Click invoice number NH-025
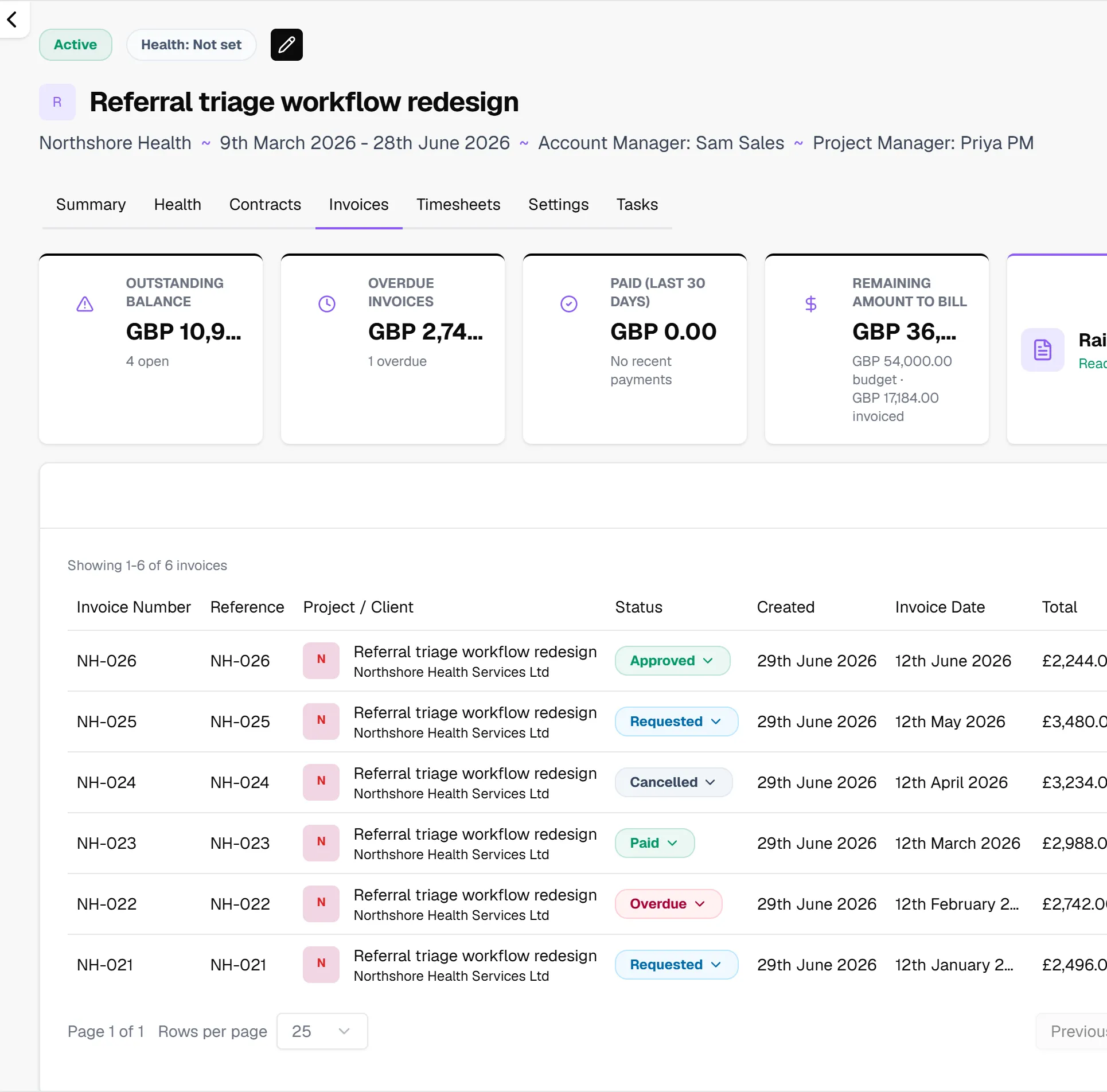Image resolution: width=1107 pixels, height=1092 pixels. tap(107, 721)
